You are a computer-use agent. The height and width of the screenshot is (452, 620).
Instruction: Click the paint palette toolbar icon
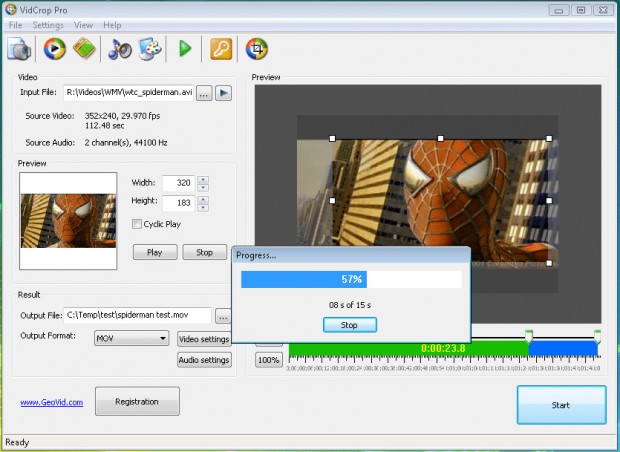(150, 49)
